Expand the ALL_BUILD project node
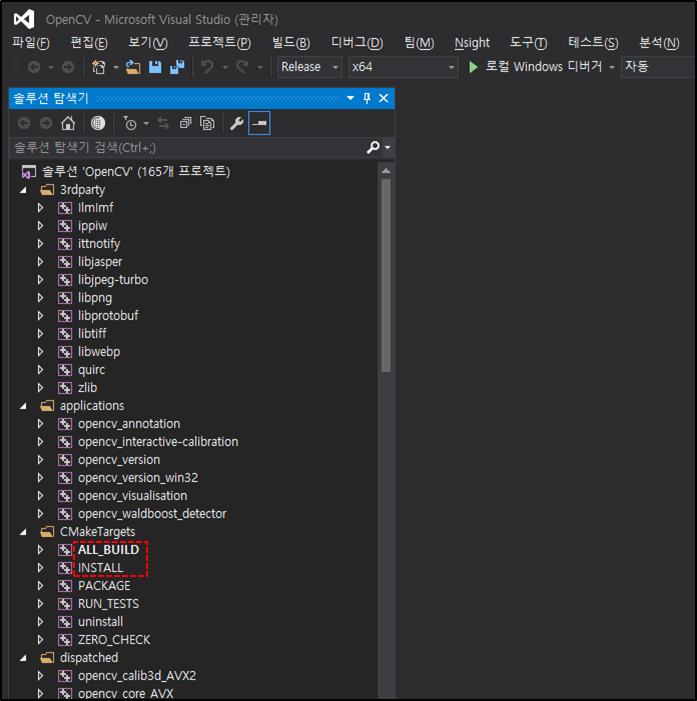 click(x=40, y=550)
